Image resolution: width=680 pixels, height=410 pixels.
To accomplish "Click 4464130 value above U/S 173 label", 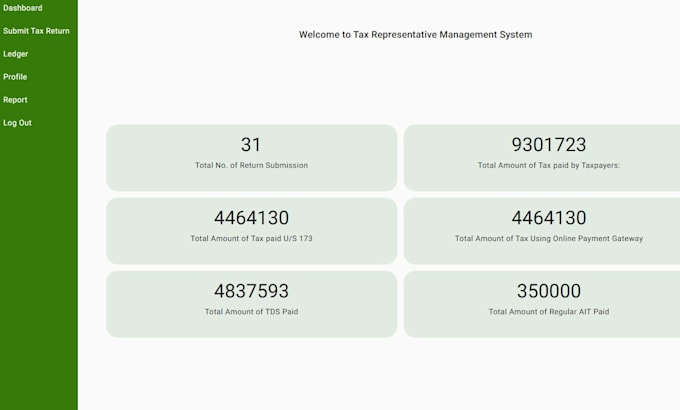I will (x=252, y=218).
